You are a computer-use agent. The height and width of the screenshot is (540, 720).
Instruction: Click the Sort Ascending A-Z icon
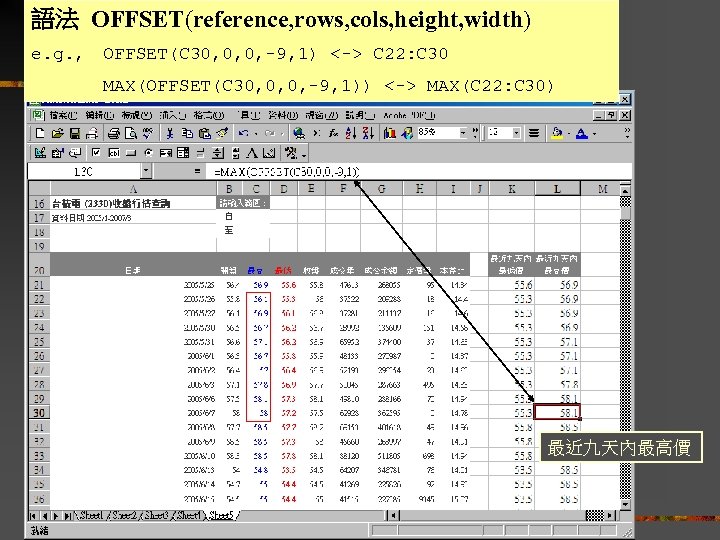(x=351, y=133)
